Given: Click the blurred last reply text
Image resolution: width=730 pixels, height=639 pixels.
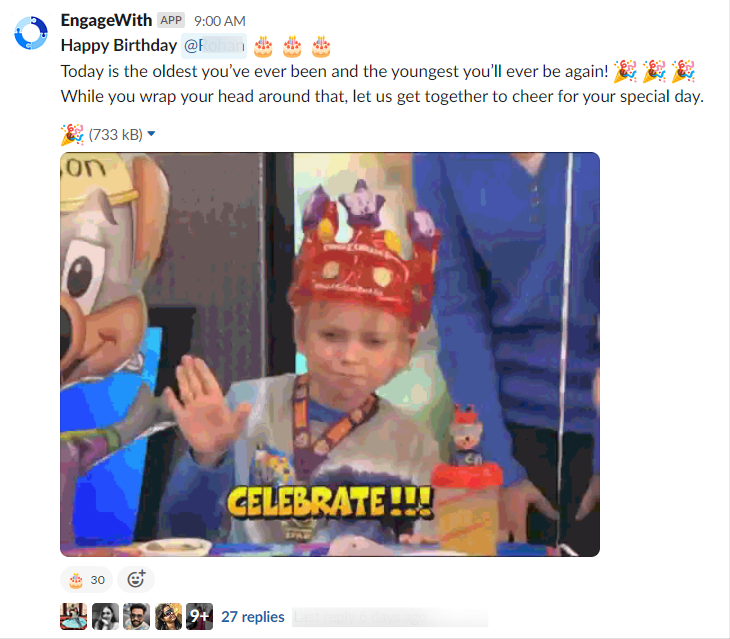Looking at the screenshot, I should coord(390,617).
